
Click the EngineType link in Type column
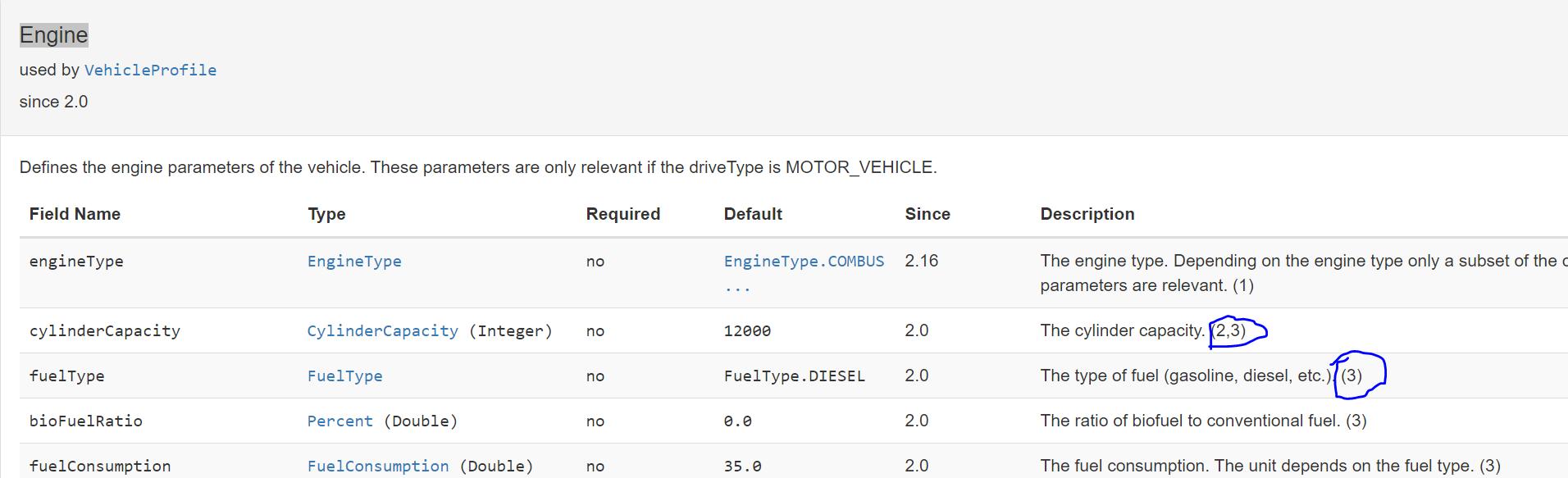click(x=354, y=262)
